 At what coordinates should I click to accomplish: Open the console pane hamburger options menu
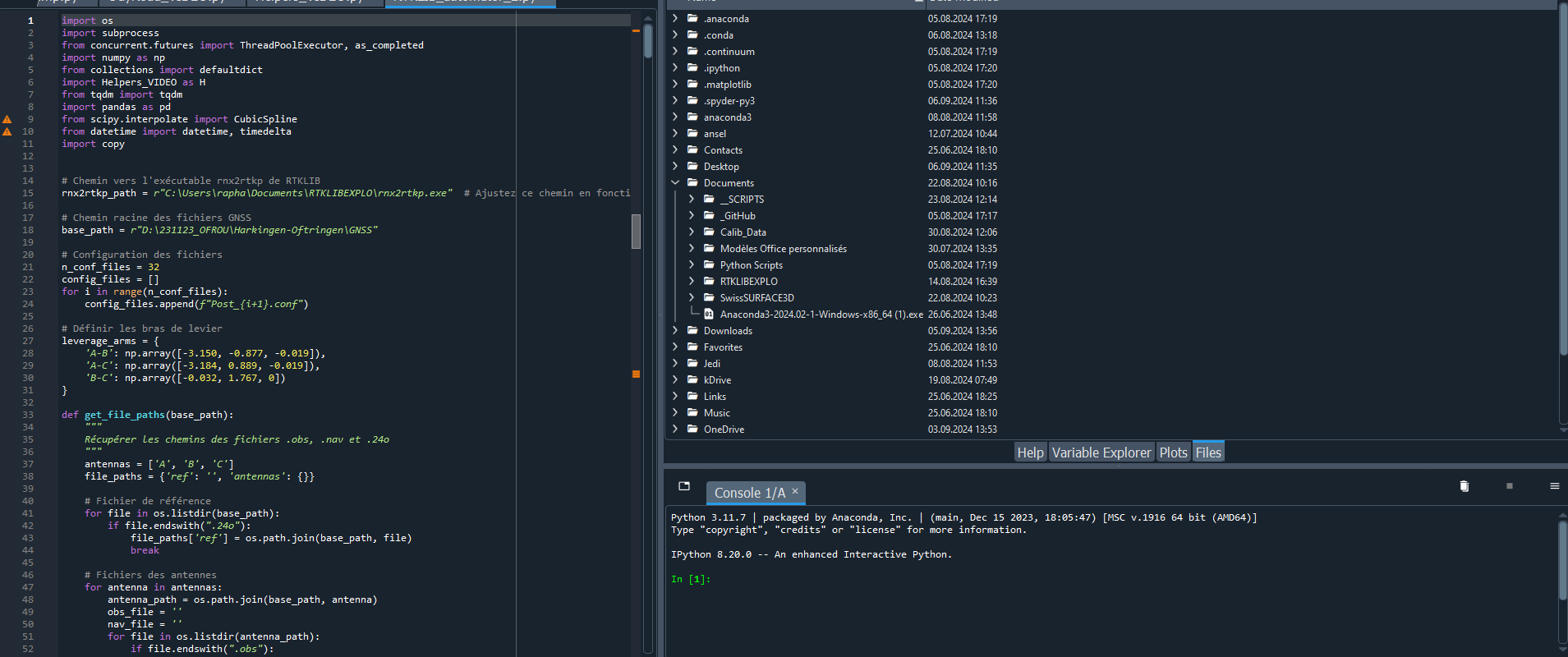pos(1554,486)
